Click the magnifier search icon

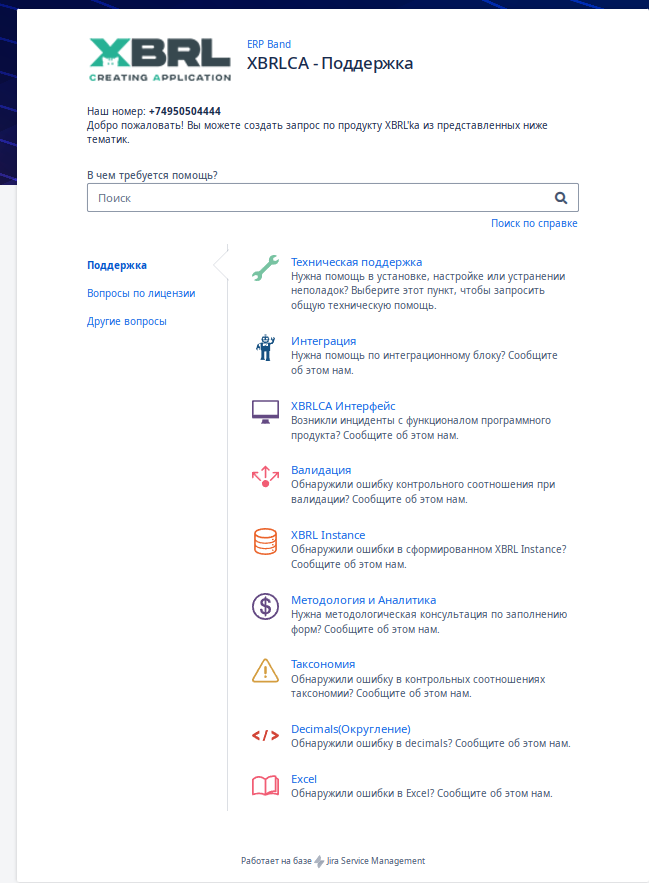[561, 198]
